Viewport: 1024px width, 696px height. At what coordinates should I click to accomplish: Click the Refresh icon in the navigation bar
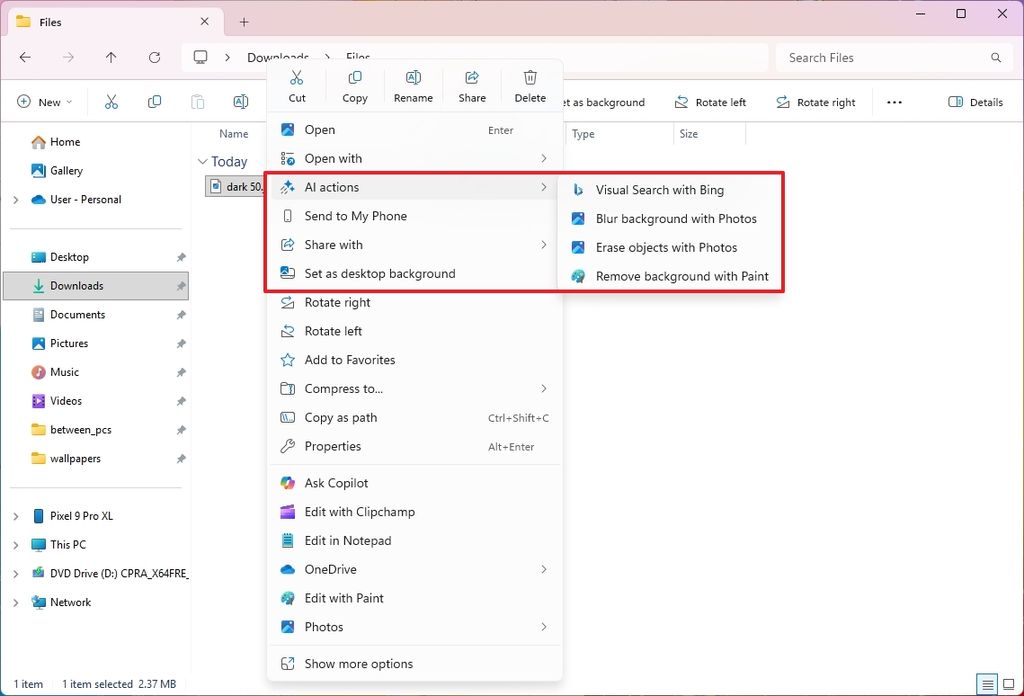point(154,58)
